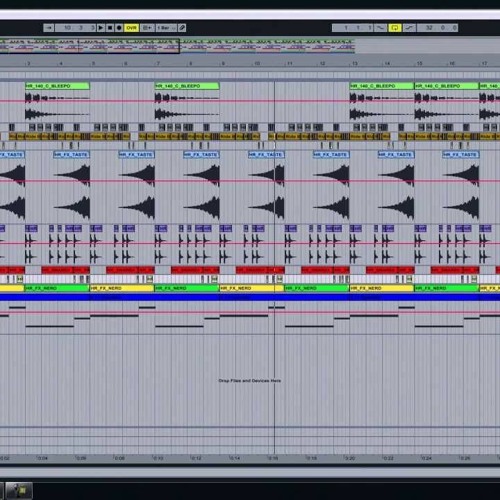Click the loop start field 1 1 1

point(352,28)
